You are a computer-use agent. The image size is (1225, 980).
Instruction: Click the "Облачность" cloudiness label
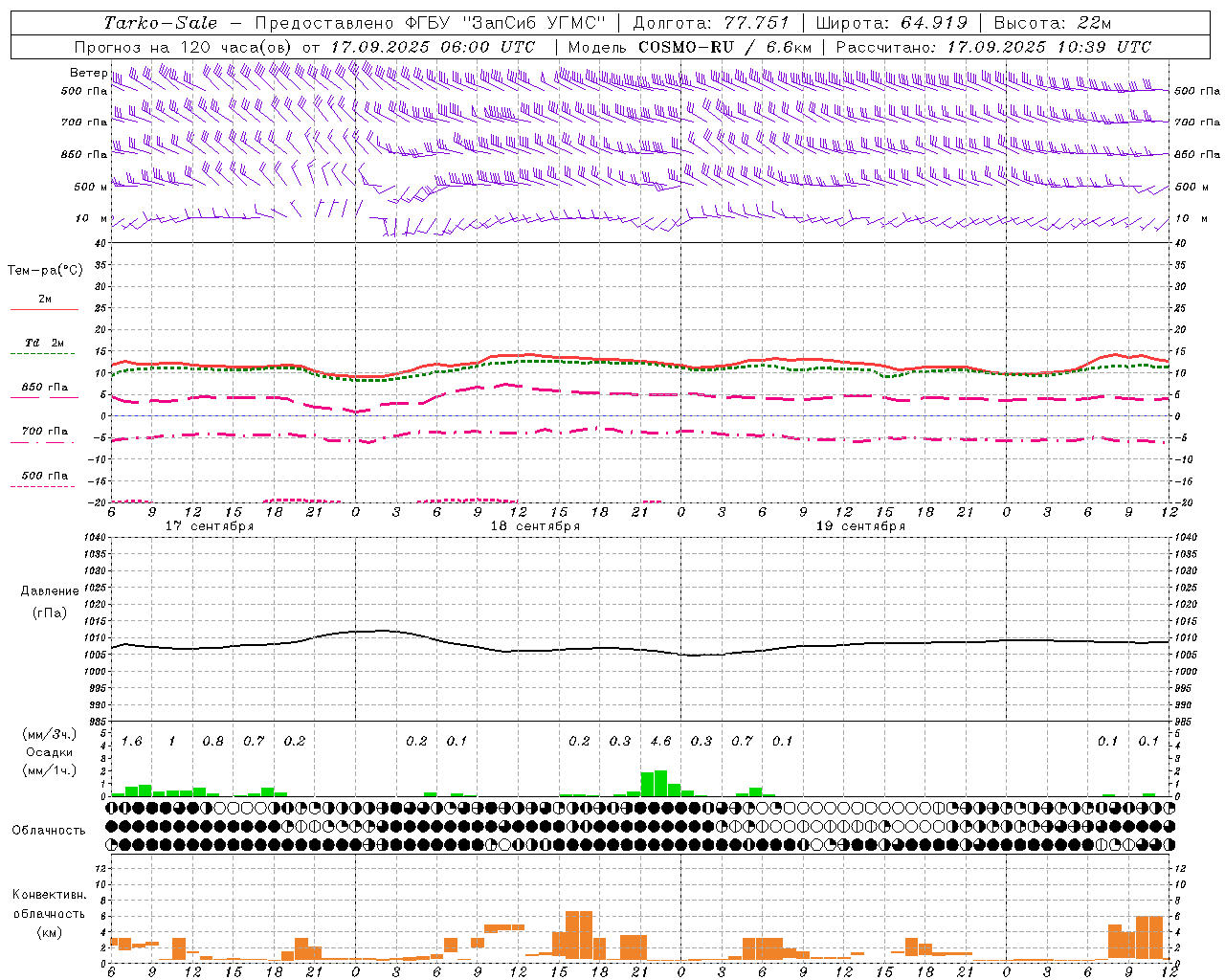[x=49, y=830]
